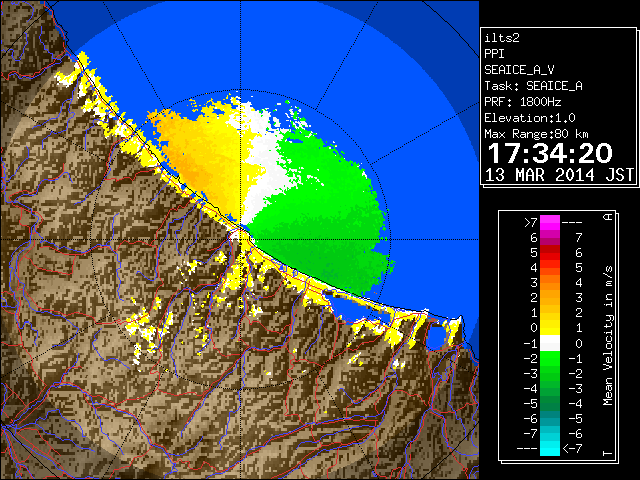This screenshot has width=640, height=480.
Task: Click the legend letter T at bottom
Action: tap(608, 453)
